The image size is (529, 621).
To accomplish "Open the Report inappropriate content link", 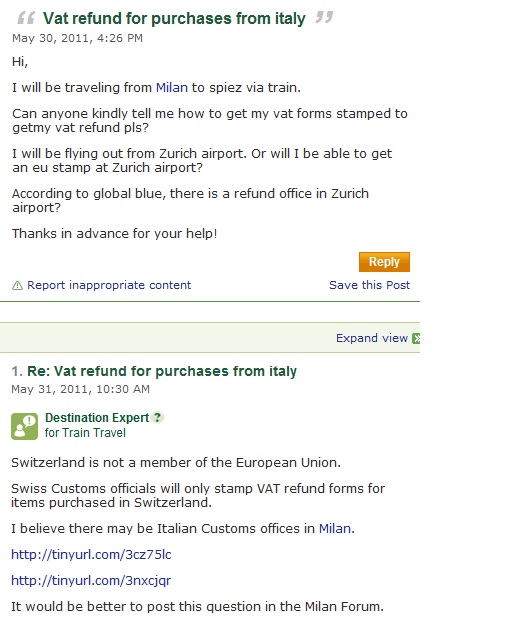I will (109, 285).
